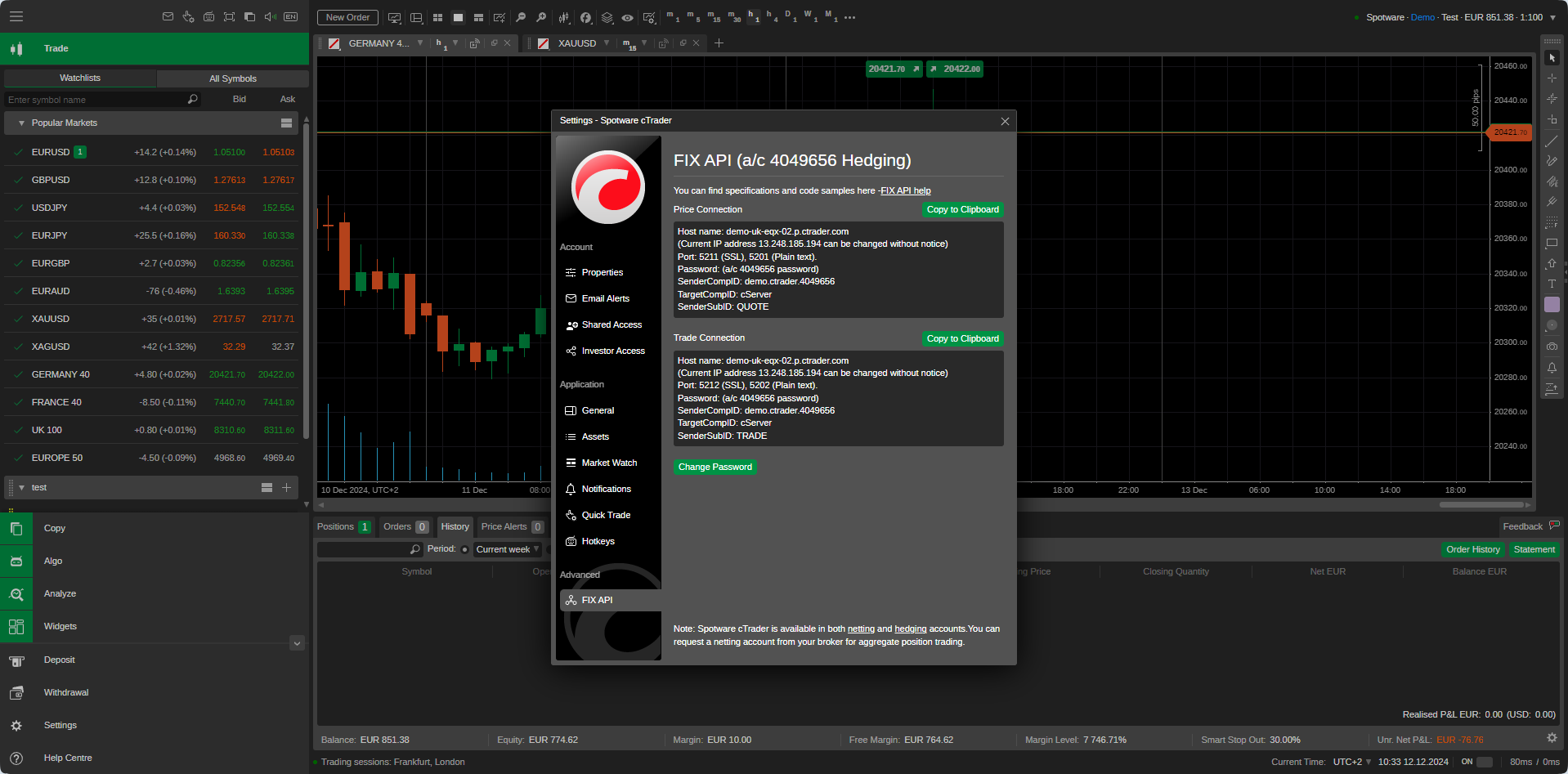
Task: Add price alert with bell icon
Action: coord(1552,368)
